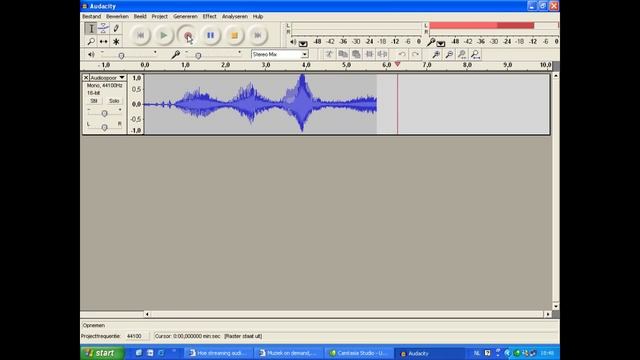
Task: Click the output volume speaker icon
Action: point(91,54)
